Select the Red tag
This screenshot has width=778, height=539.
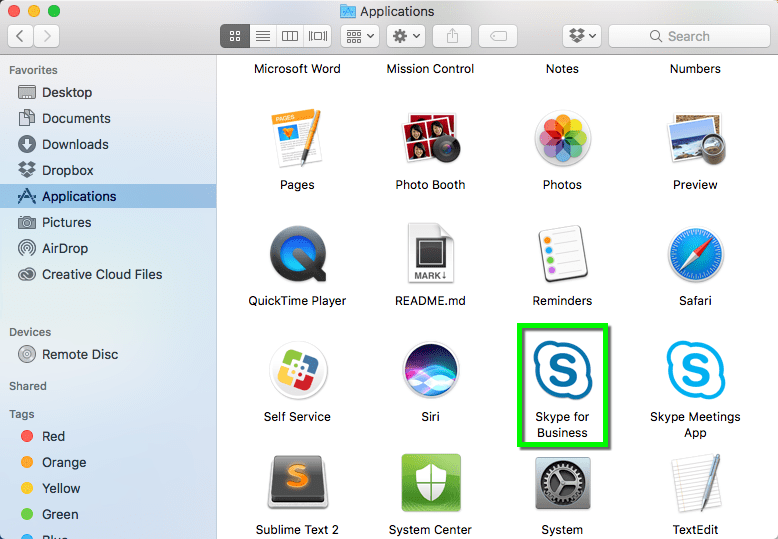click(108, 436)
